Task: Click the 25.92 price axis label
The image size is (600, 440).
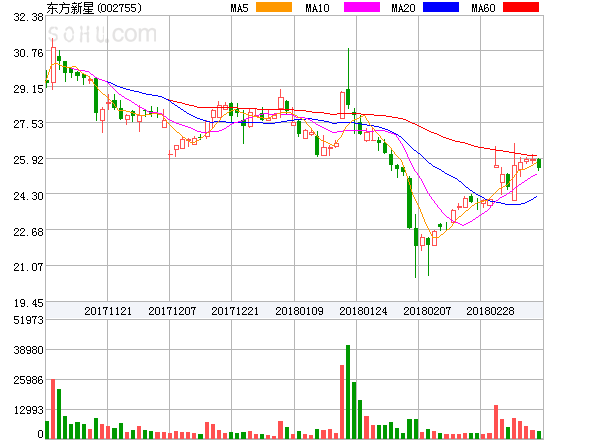Action: [28, 160]
